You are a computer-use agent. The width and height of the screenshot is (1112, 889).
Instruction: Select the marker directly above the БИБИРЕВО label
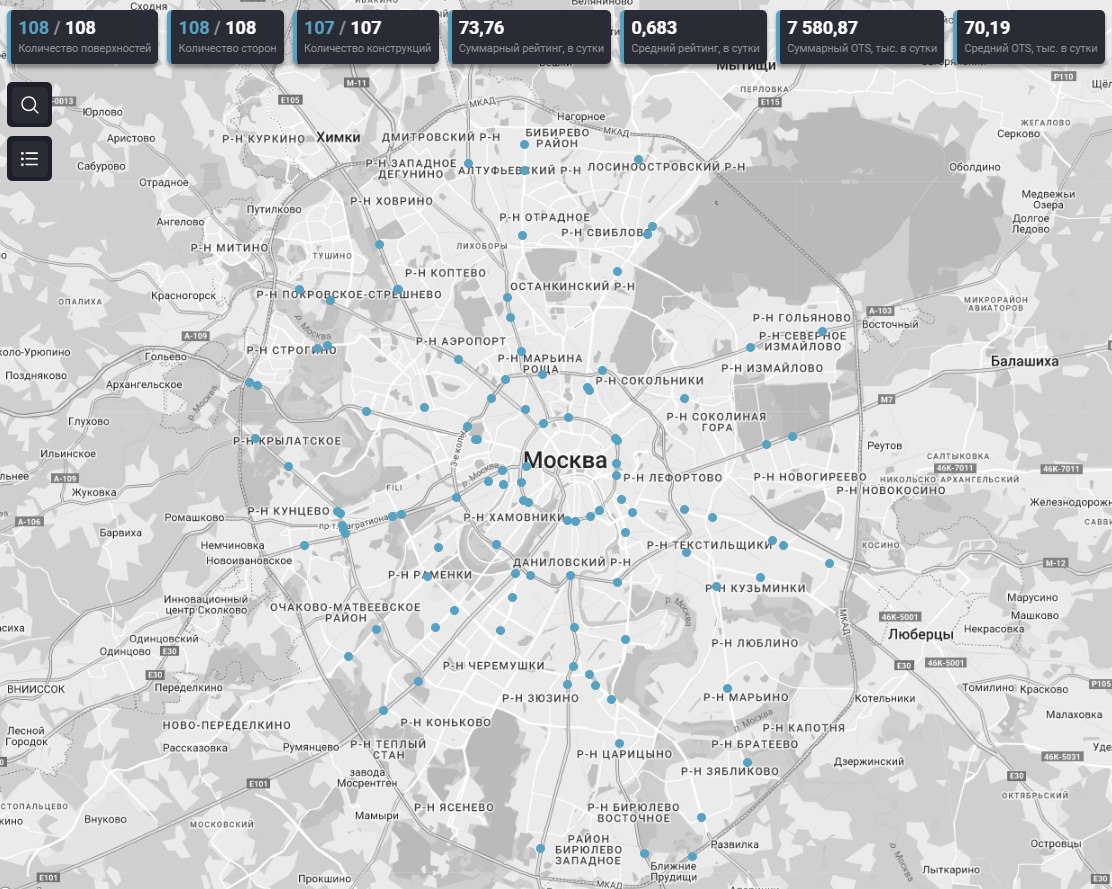click(524, 145)
